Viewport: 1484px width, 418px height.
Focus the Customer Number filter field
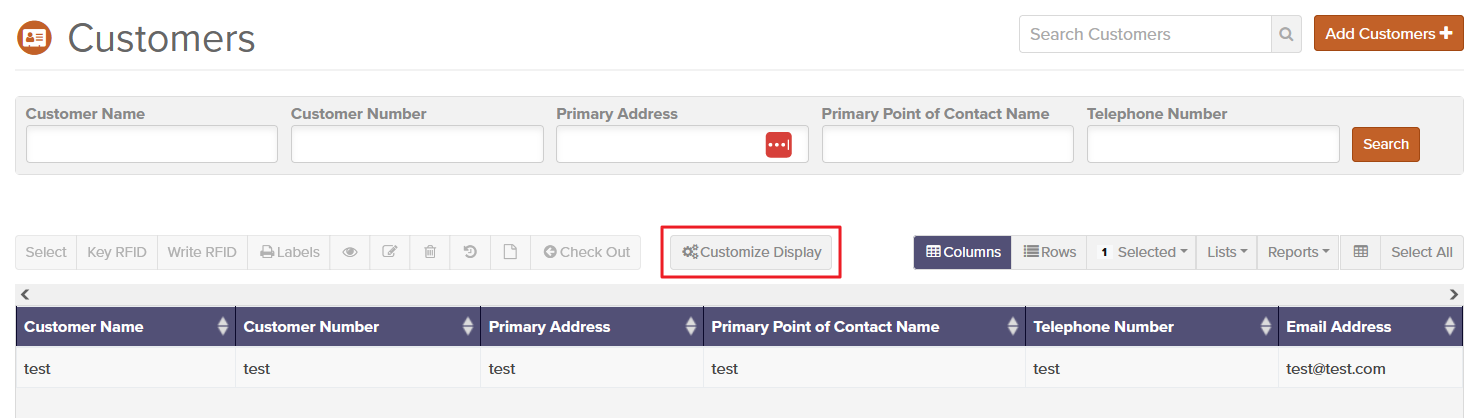tap(417, 144)
